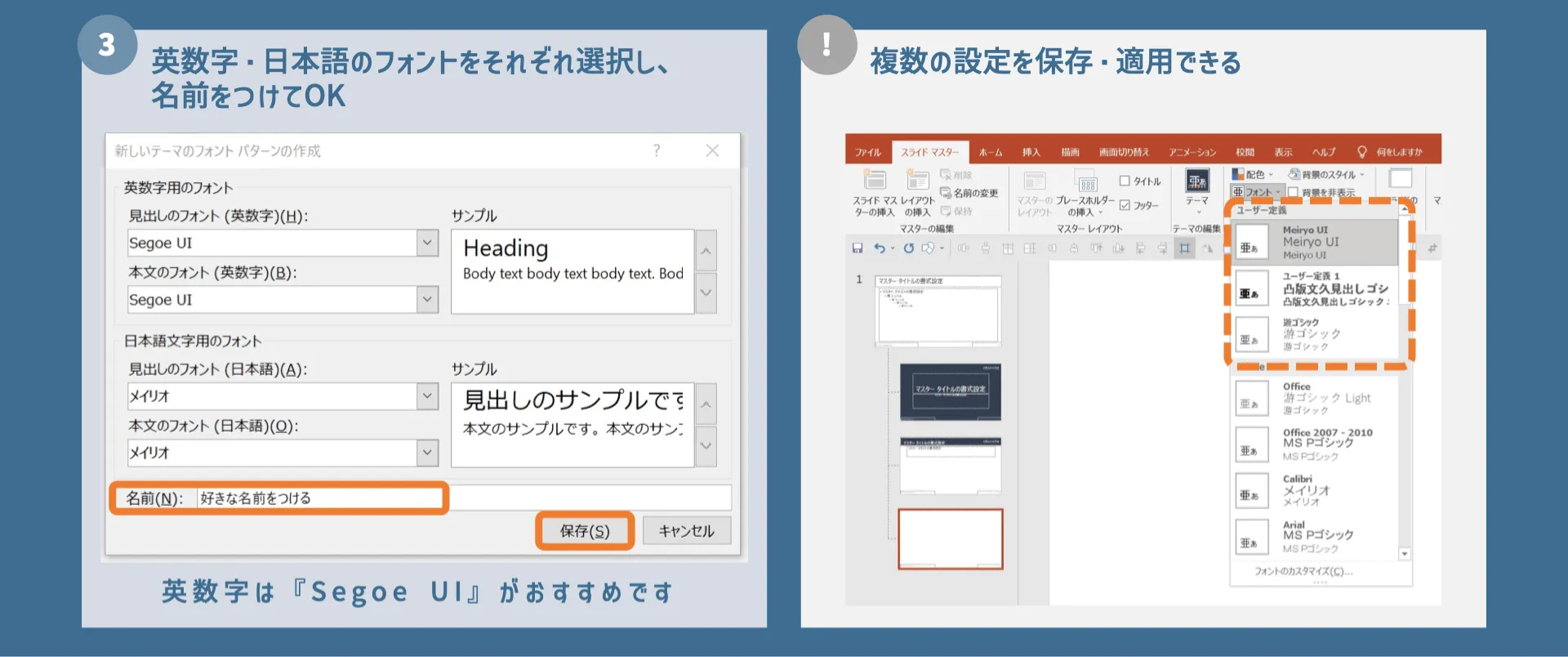Click the Rename (名前の変更) icon
The image size is (1568, 657).
click(x=946, y=193)
